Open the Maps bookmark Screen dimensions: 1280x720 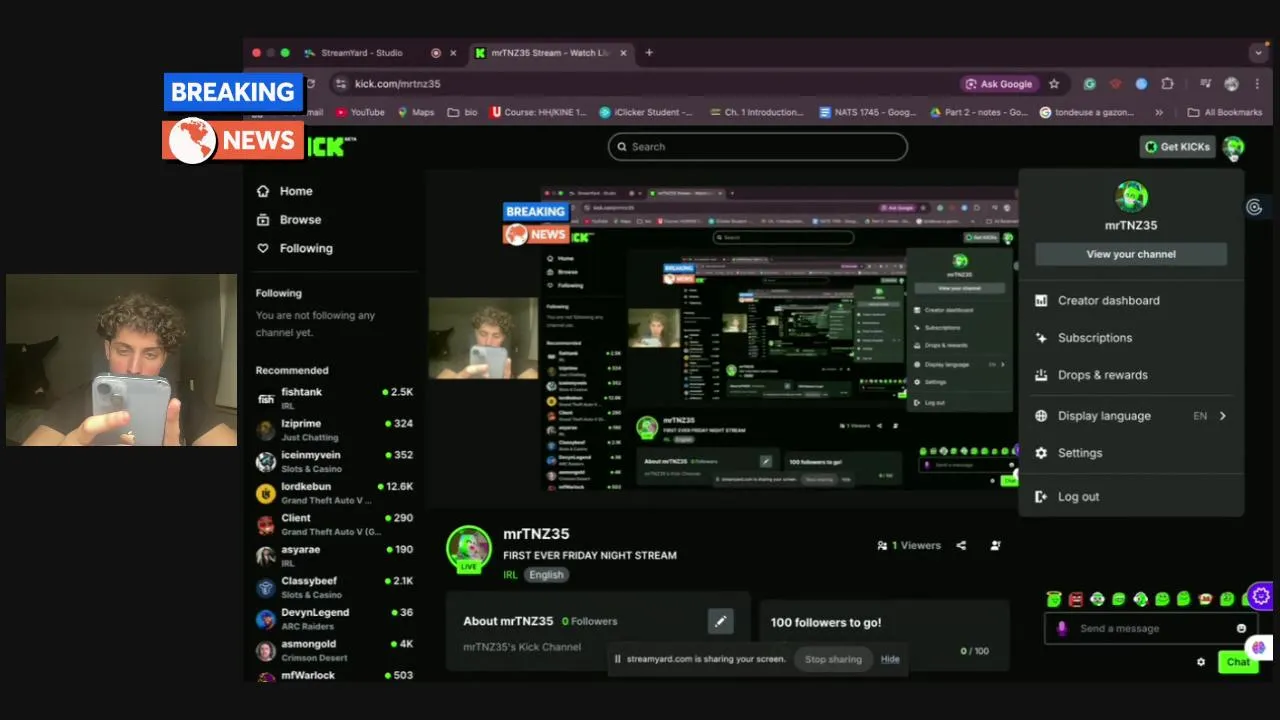[415, 112]
